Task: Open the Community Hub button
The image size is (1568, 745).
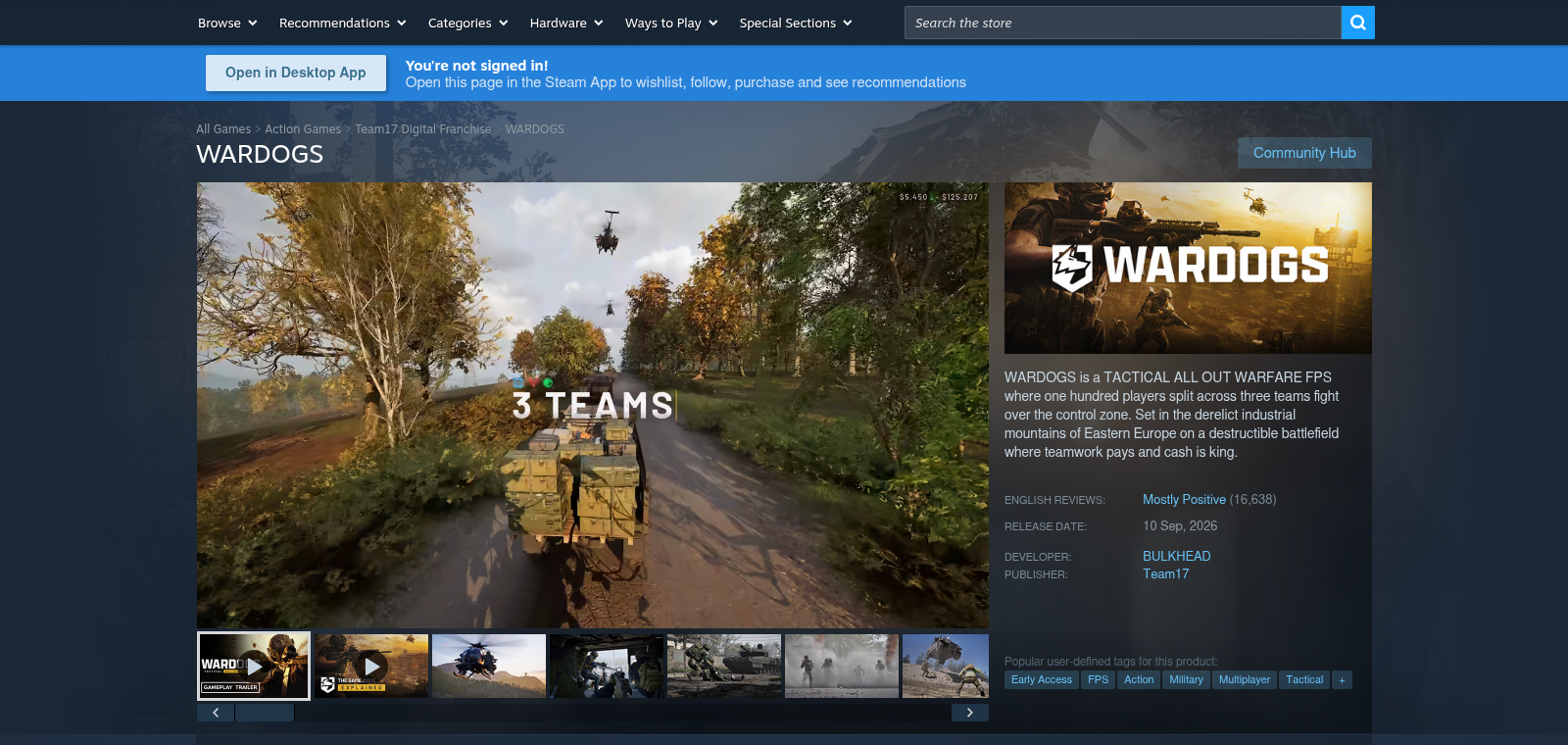Action: tap(1304, 153)
